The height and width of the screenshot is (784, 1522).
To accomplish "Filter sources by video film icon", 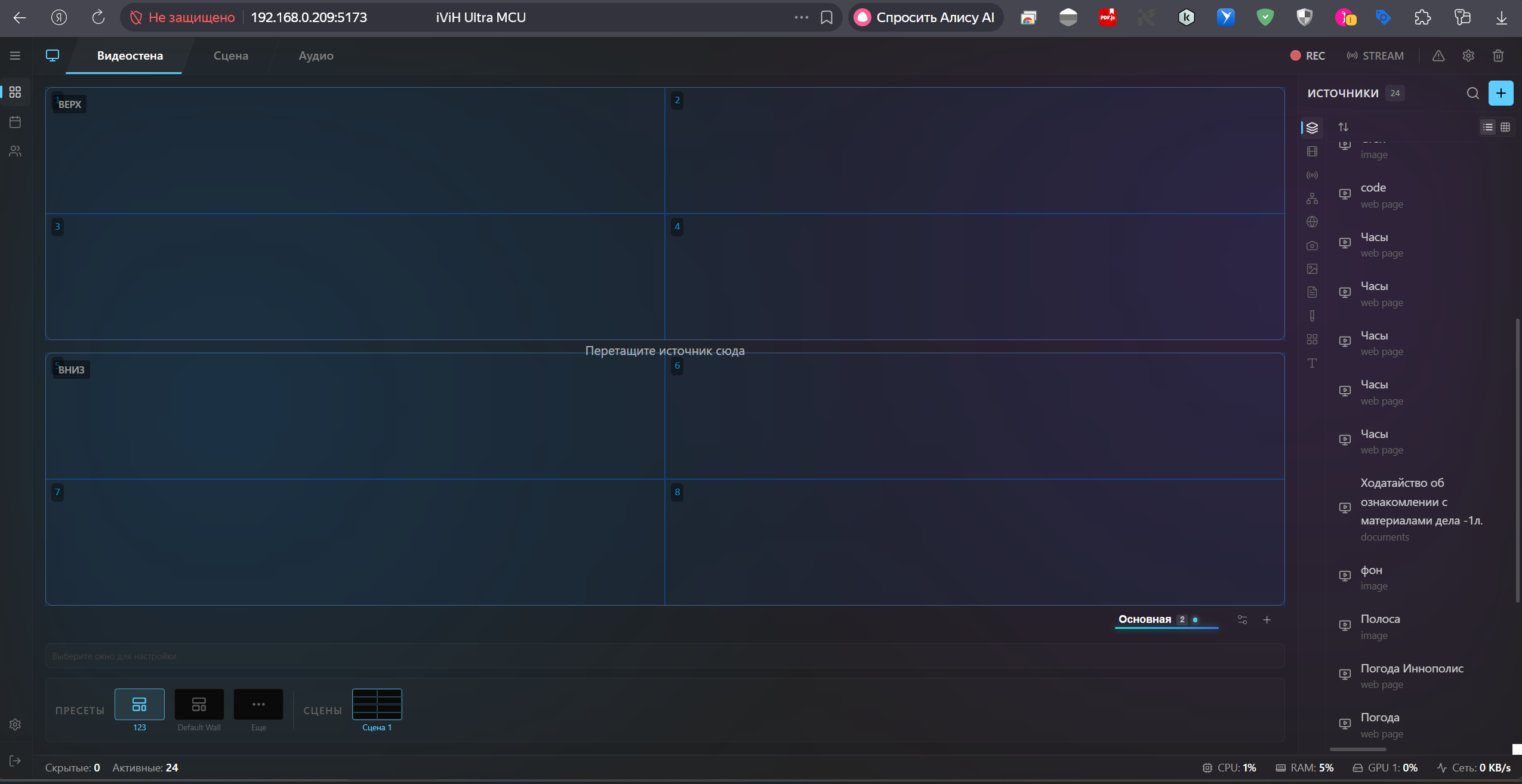I will pyautogui.click(x=1312, y=152).
